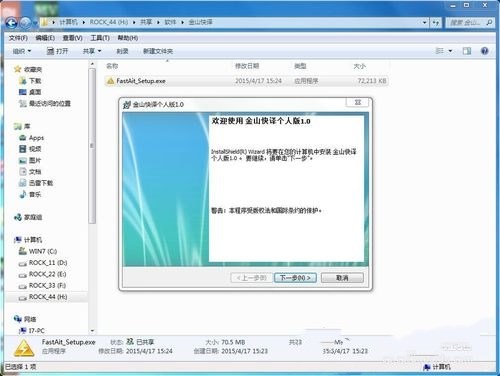Select WIN7 (C:) drive in navigation pane
This screenshot has width=500, height=376.
click(x=43, y=251)
